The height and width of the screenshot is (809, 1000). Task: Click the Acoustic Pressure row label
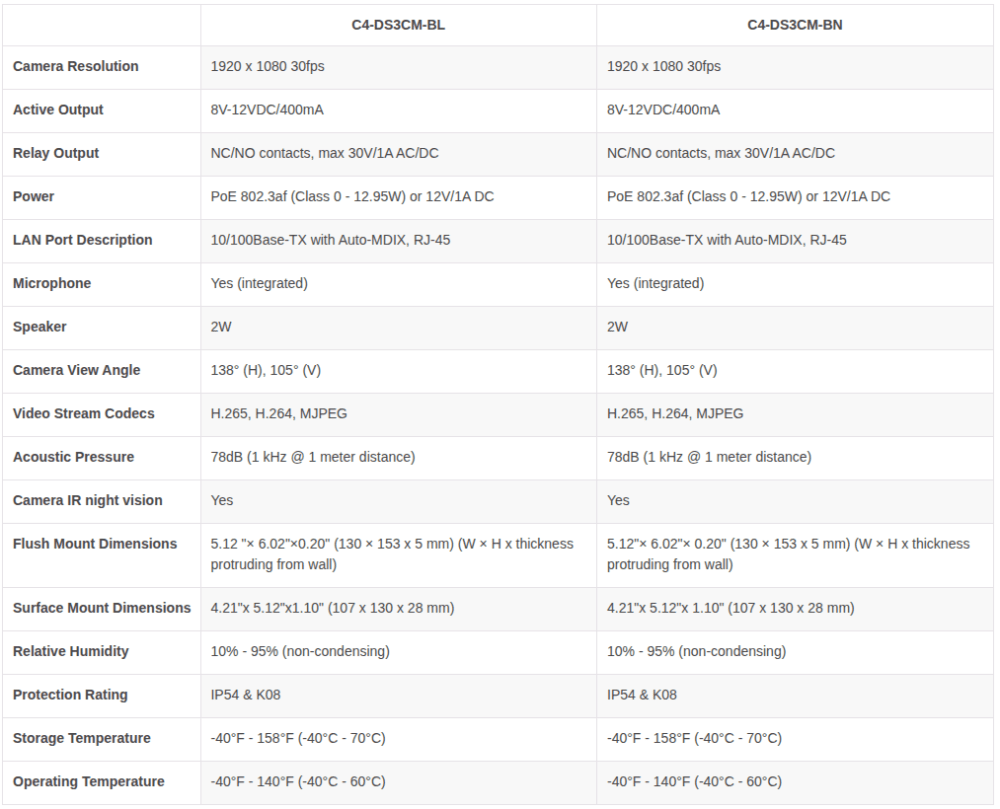(73, 456)
